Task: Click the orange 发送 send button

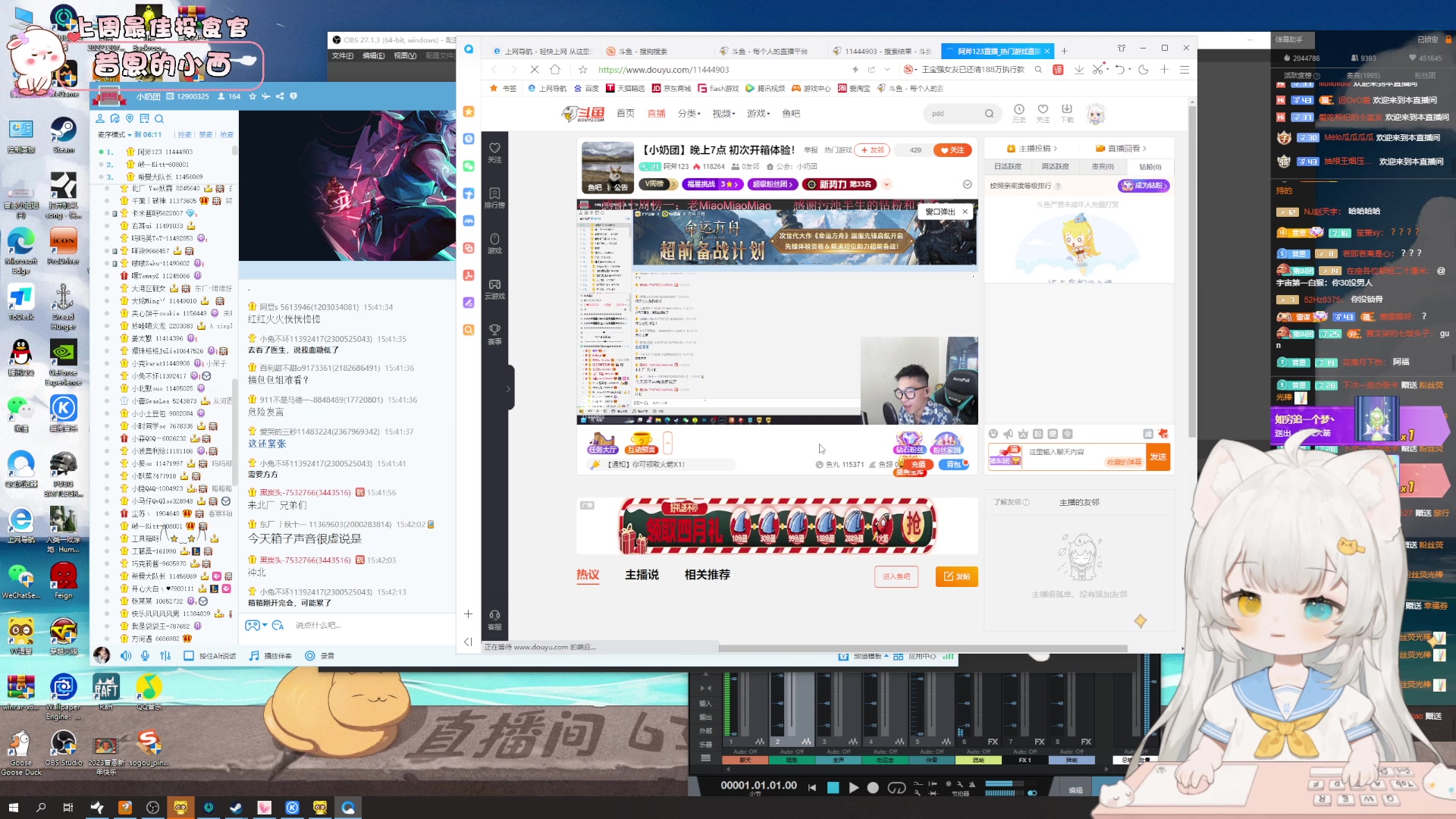Action: [x=1158, y=457]
